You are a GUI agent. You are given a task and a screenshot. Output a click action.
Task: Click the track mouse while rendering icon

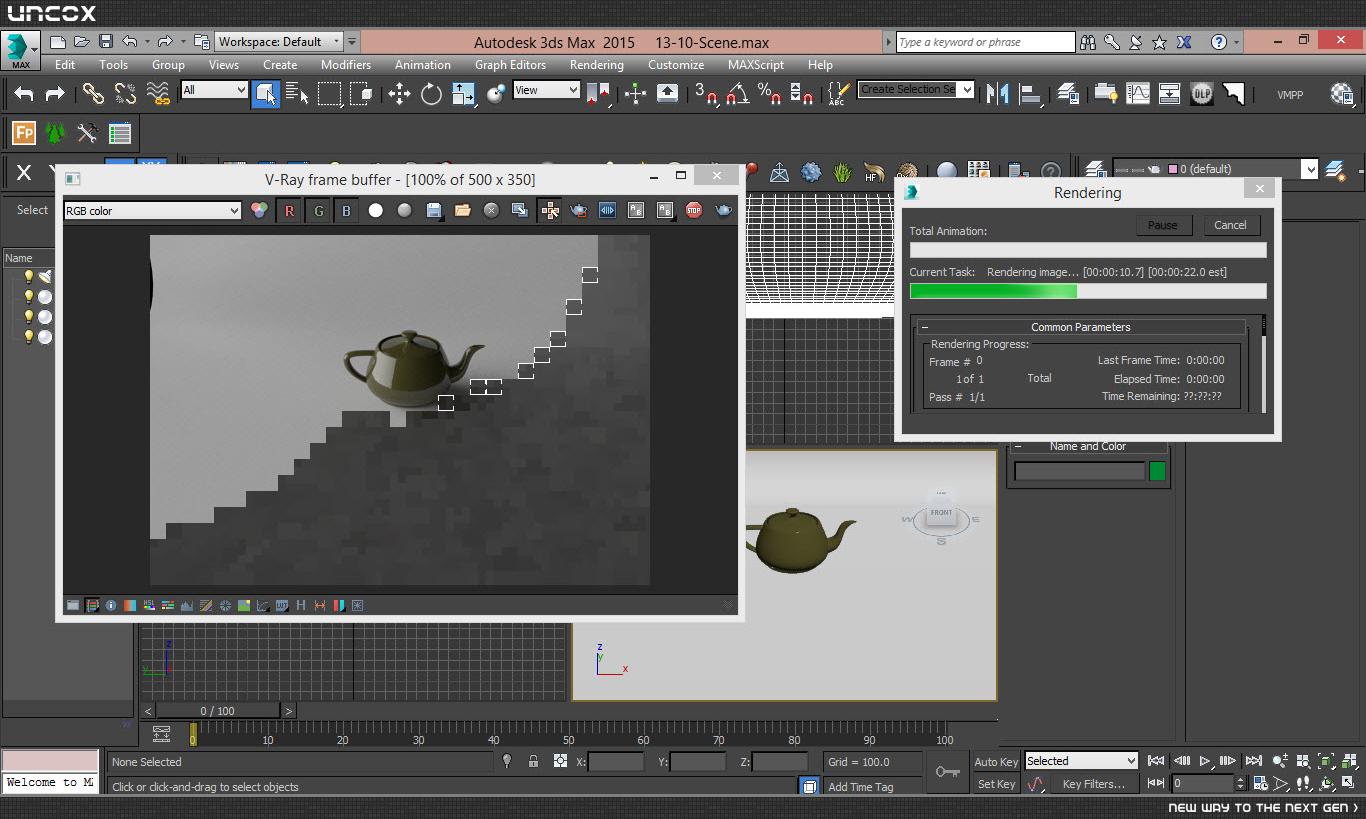[549, 210]
